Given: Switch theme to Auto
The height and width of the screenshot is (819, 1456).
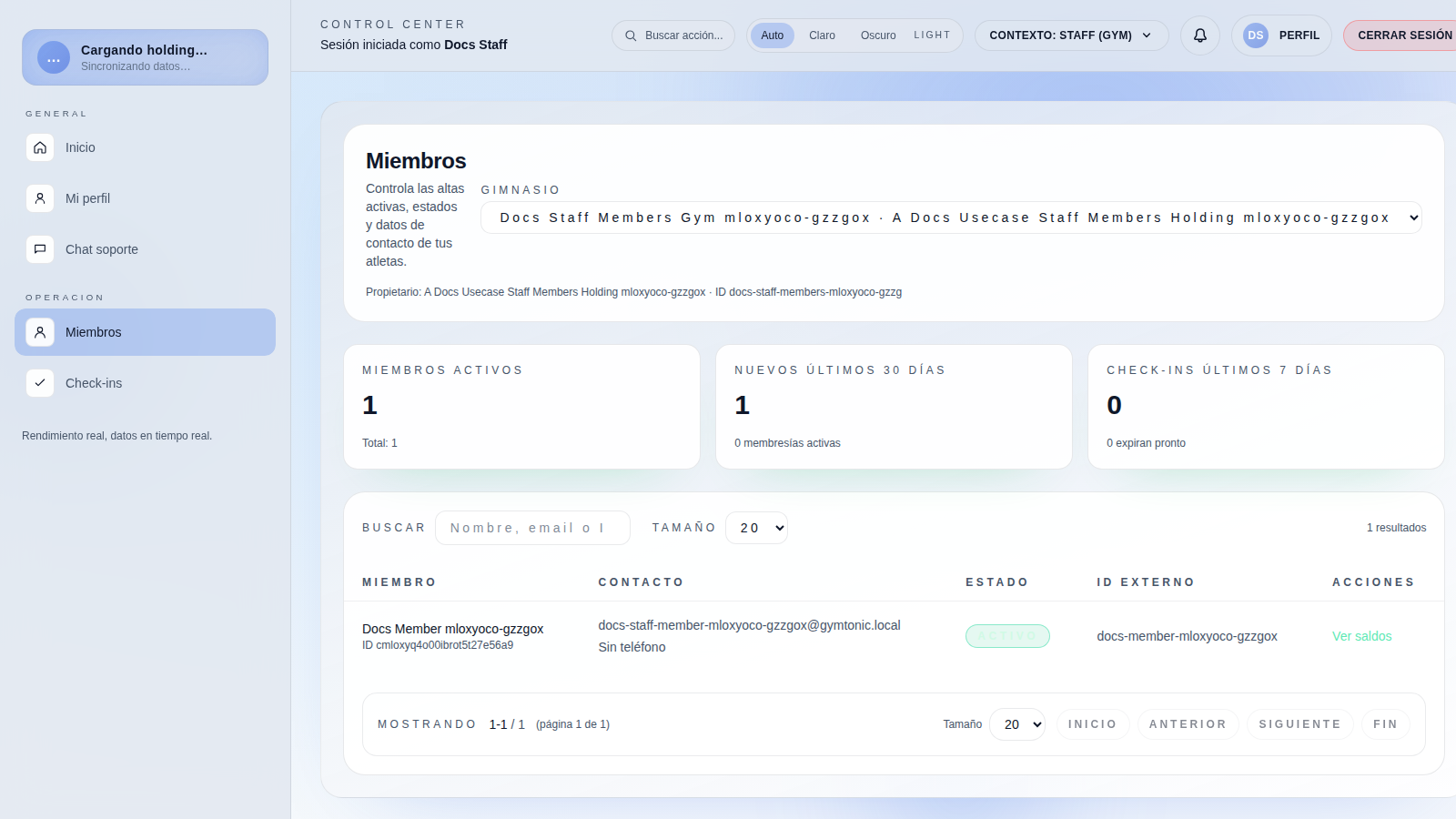Looking at the screenshot, I should 772,35.
